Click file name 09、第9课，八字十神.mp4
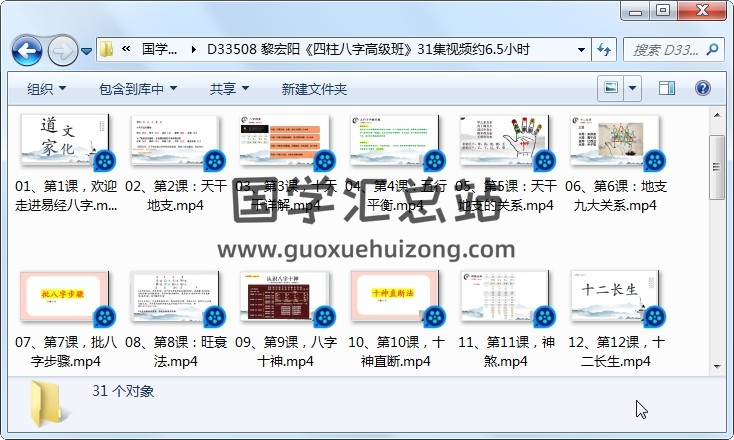Image resolution: width=734 pixels, height=440 pixels. click(286, 352)
